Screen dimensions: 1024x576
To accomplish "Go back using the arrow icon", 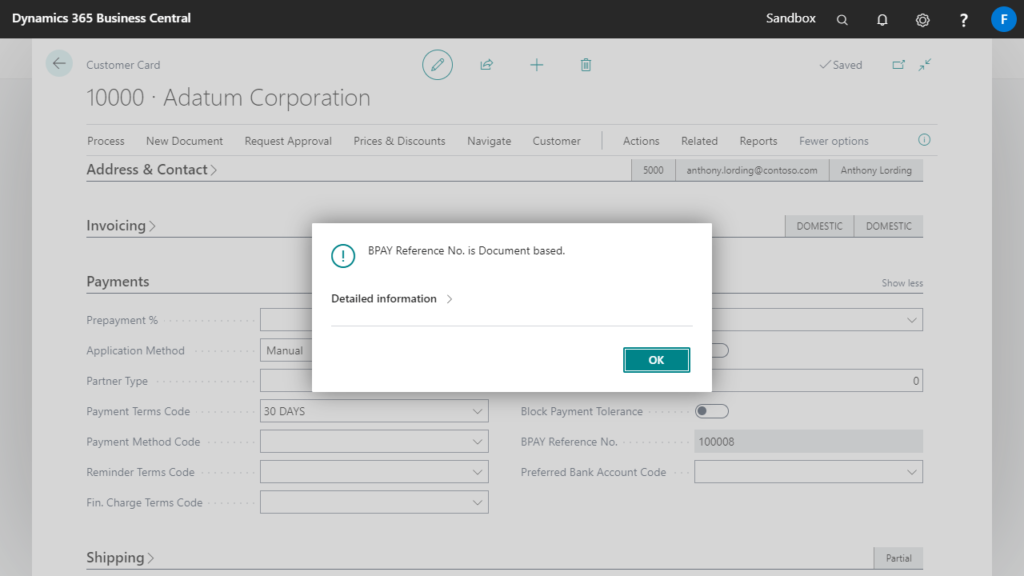I will pos(58,63).
